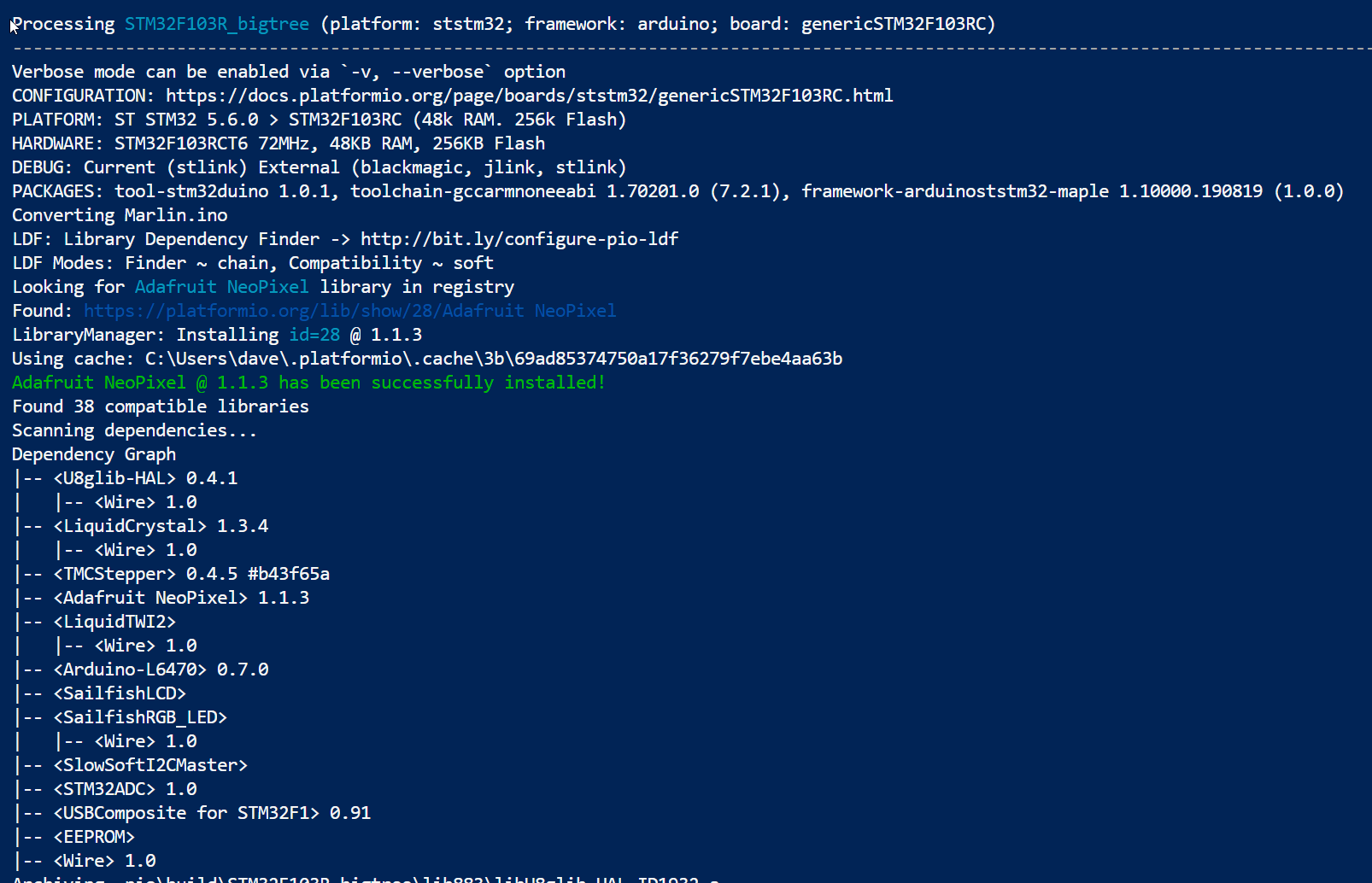Select the SailfishRGB_LED dependency entry
The image size is (1372, 883).
pos(140,717)
